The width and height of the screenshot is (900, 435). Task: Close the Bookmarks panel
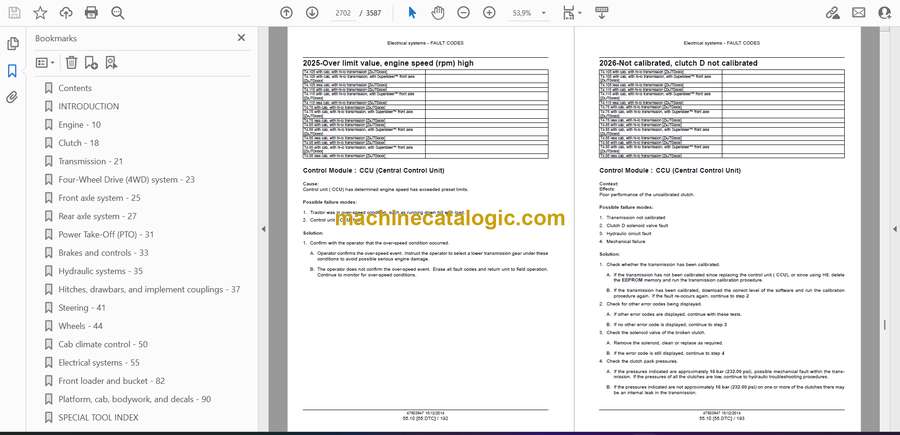pos(241,38)
